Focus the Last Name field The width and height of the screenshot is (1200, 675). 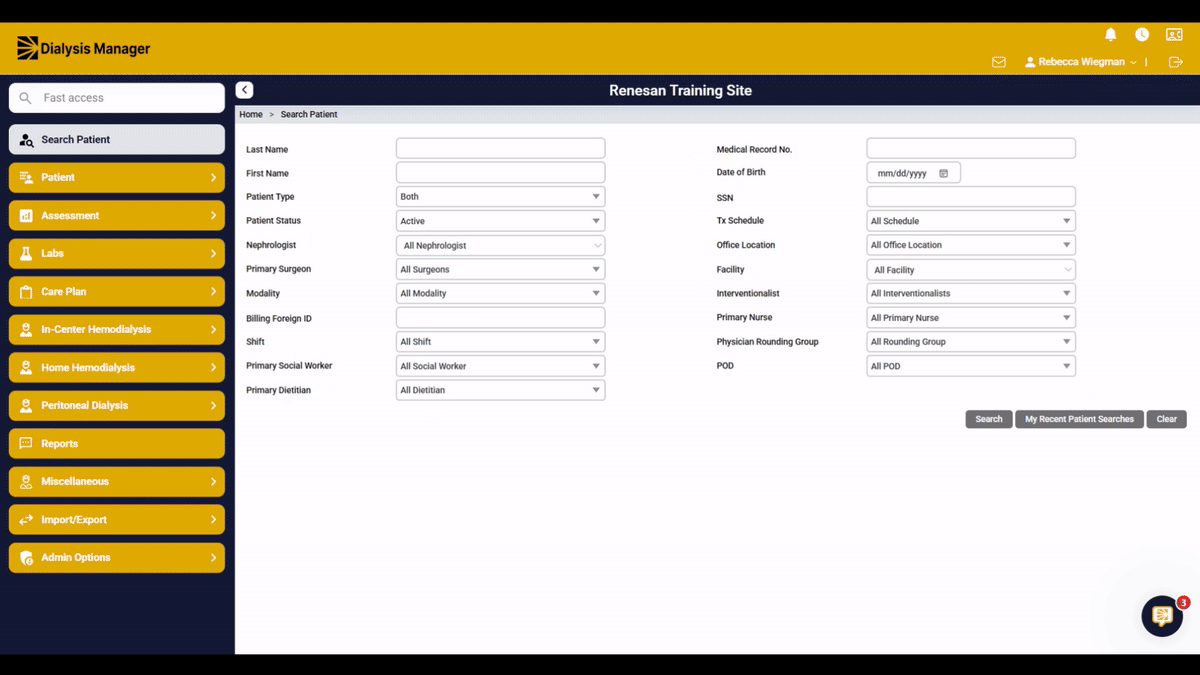500,149
